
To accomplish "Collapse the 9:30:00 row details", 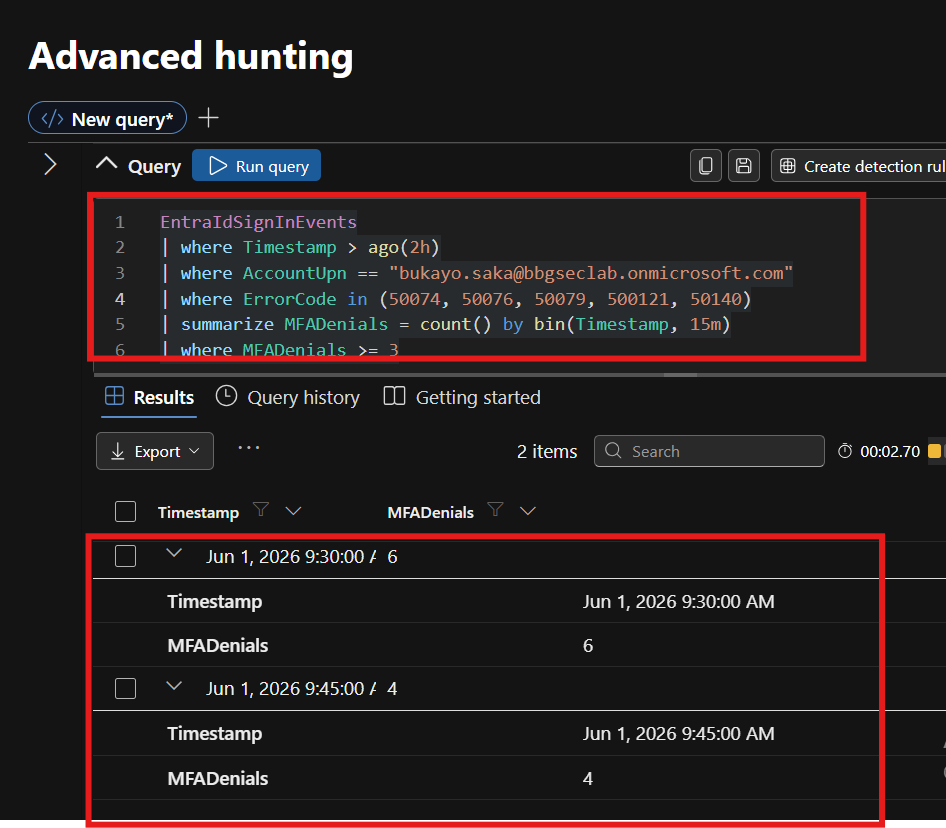I will pos(174,553).
